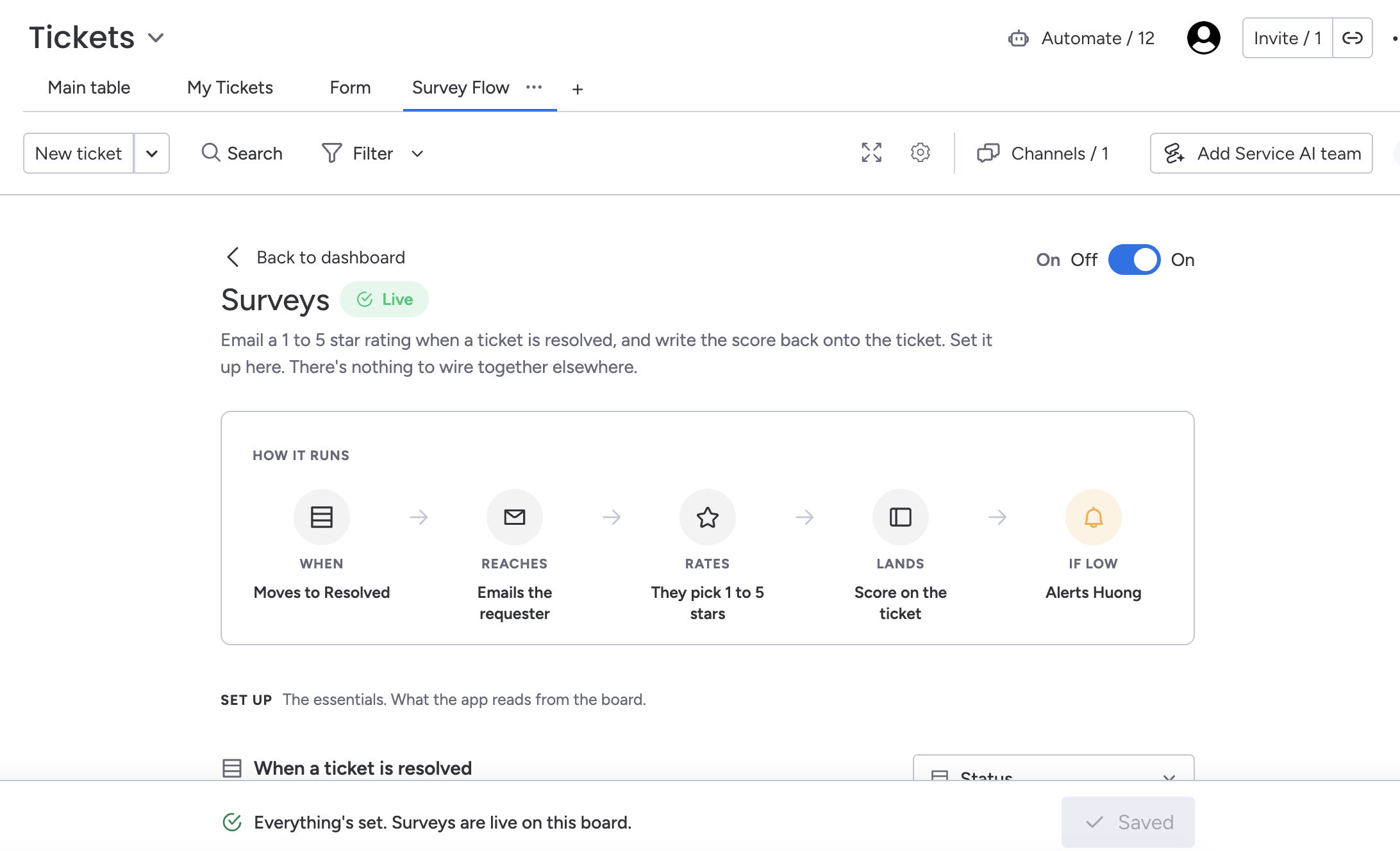Copy board link via chain icon
1400x851 pixels.
[1352, 38]
